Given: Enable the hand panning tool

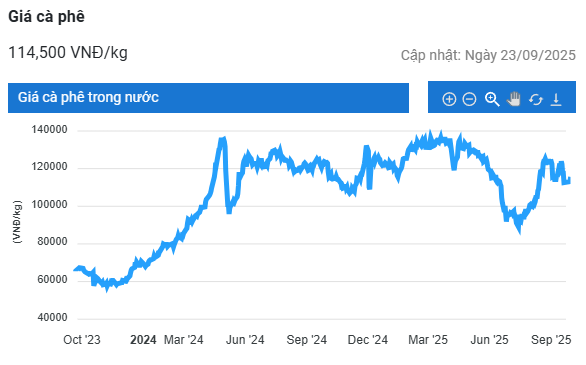Looking at the screenshot, I should 513,99.
